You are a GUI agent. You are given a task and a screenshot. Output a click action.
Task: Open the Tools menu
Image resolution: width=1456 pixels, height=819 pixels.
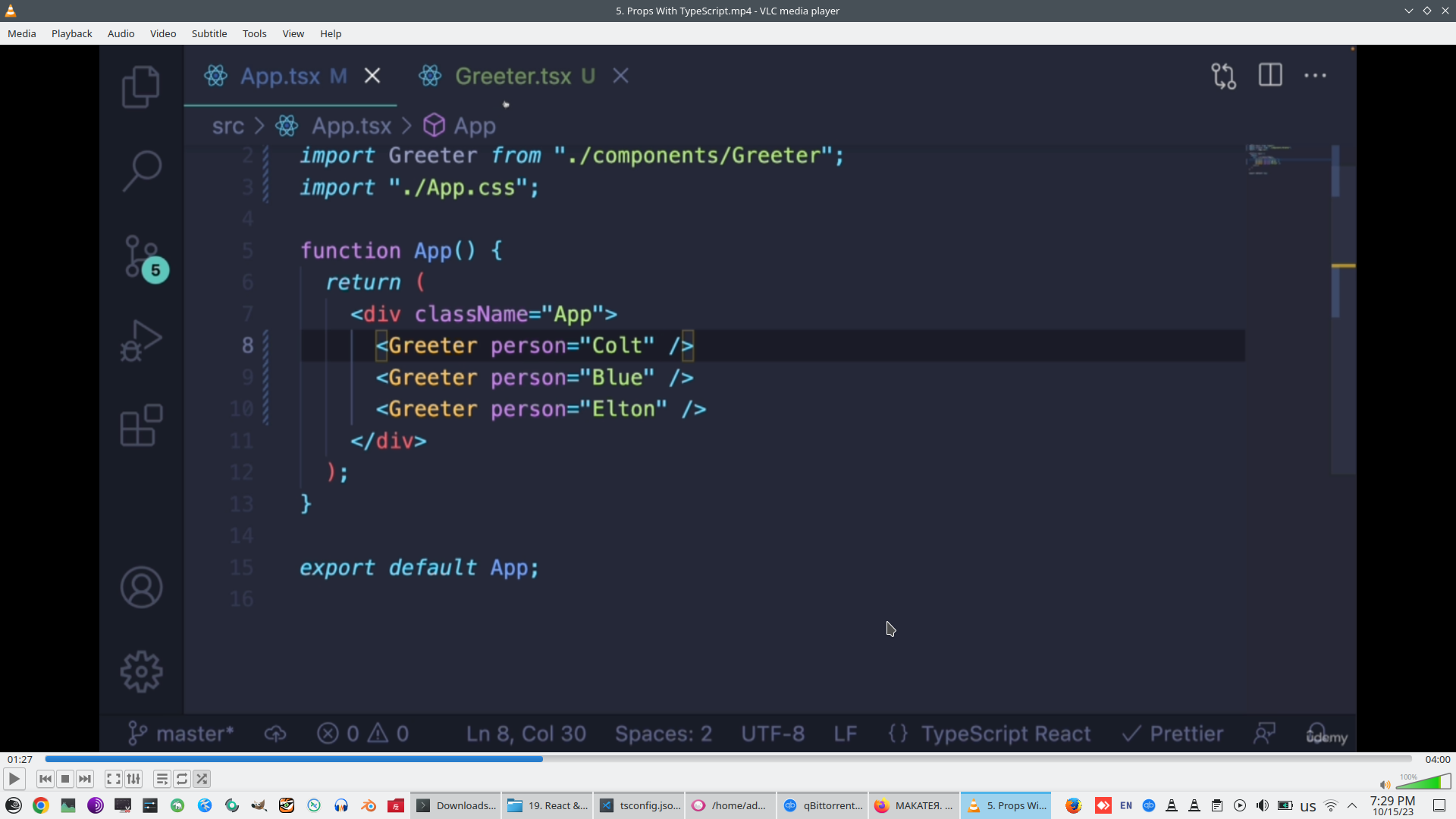click(x=254, y=33)
